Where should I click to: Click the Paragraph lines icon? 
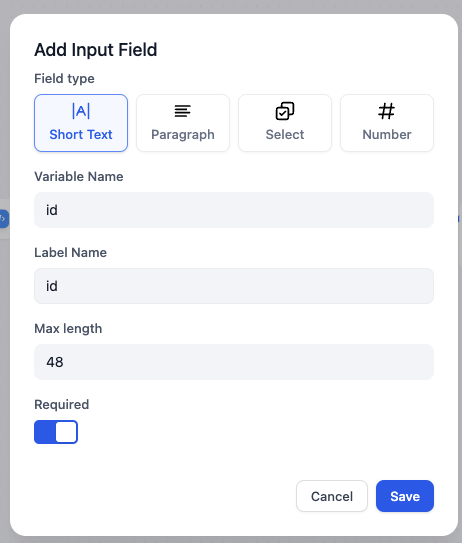click(x=183, y=111)
